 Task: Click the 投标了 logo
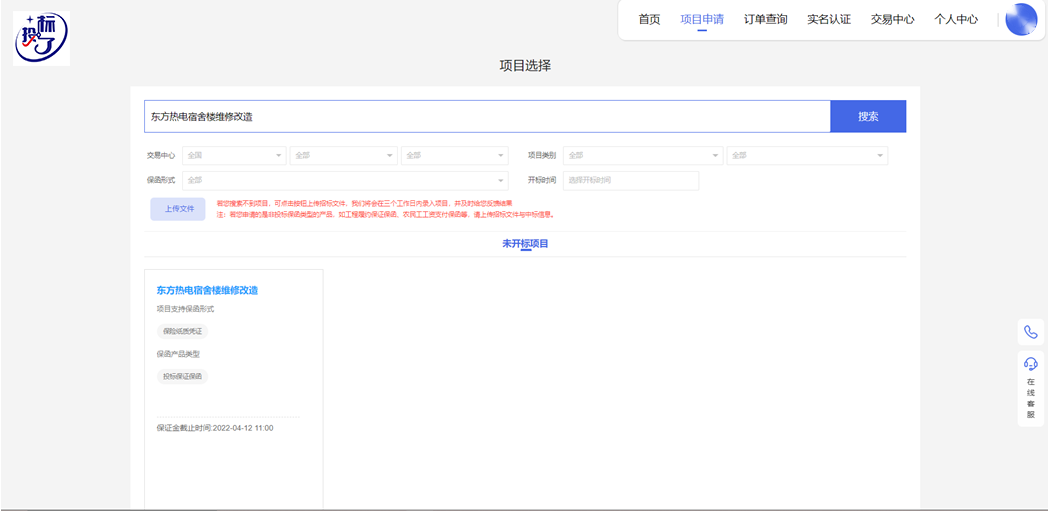click(x=41, y=39)
